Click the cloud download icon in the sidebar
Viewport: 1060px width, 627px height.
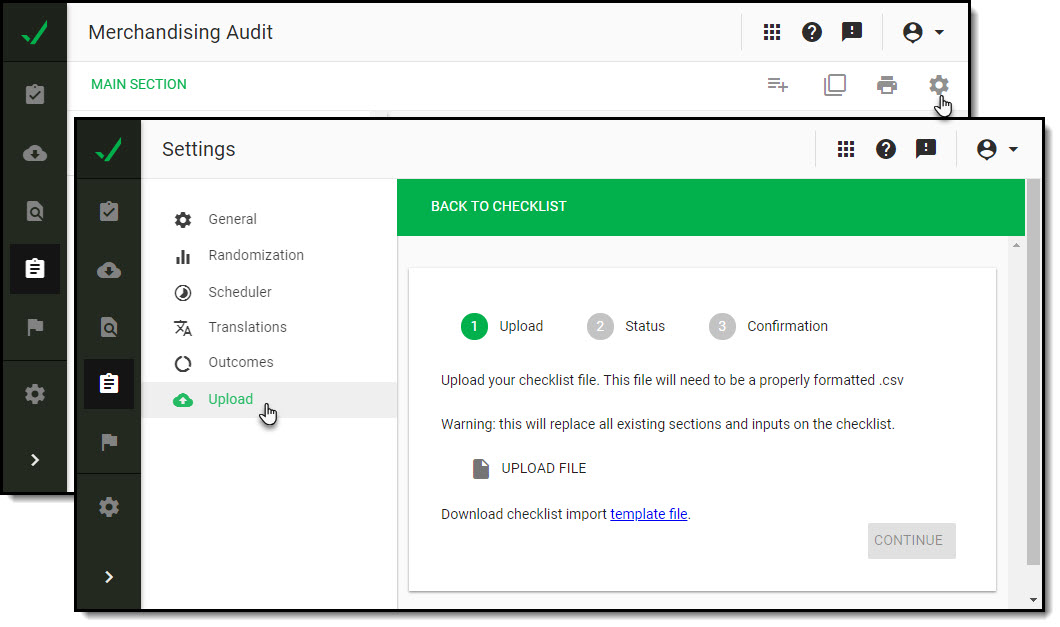[108, 270]
